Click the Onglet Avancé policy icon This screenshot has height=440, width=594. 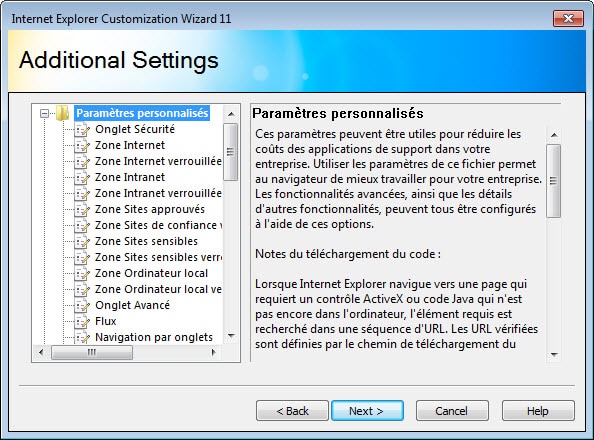click(x=82, y=305)
